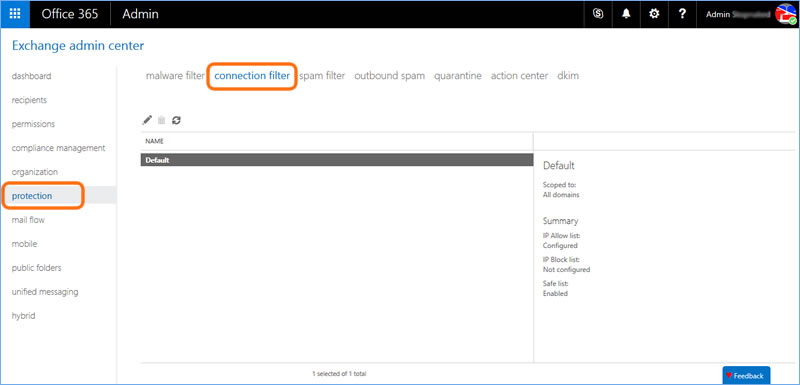
Task: Click '1 selected of 1 total' status
Action: coord(339,374)
